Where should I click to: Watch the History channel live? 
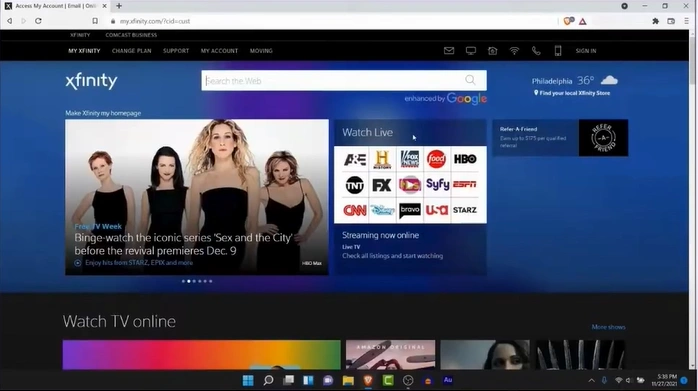(382, 159)
